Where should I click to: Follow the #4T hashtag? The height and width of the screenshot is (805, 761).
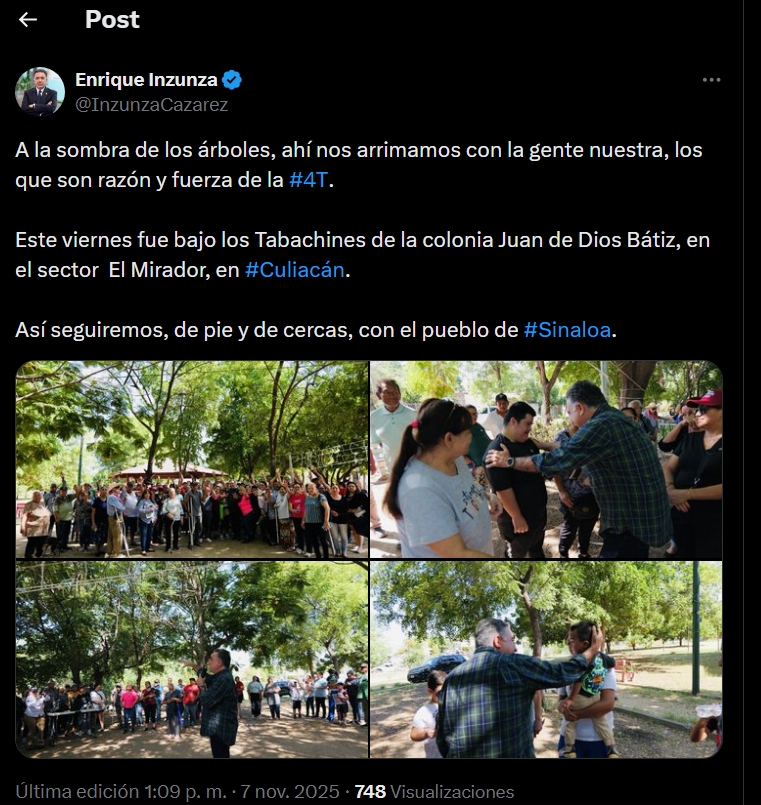pyautogui.click(x=308, y=180)
